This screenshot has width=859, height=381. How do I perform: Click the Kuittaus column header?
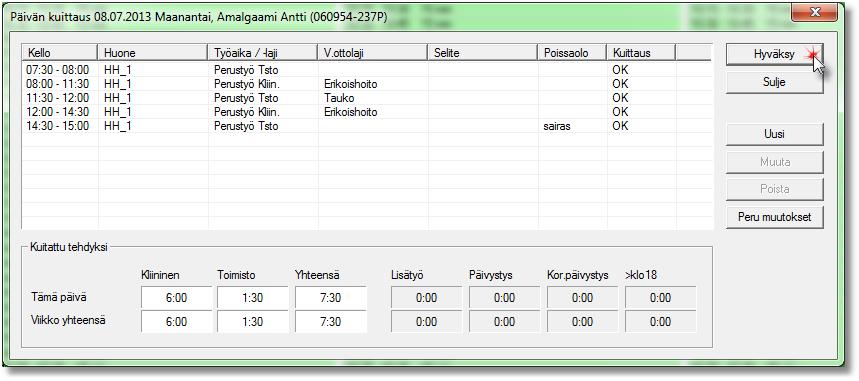click(x=641, y=53)
